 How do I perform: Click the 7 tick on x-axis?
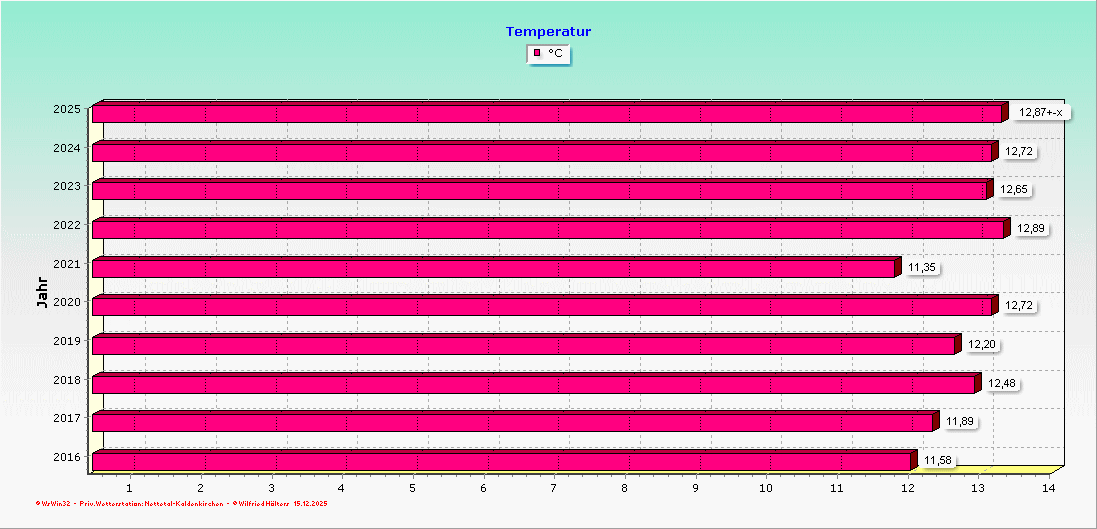pyautogui.click(x=554, y=487)
